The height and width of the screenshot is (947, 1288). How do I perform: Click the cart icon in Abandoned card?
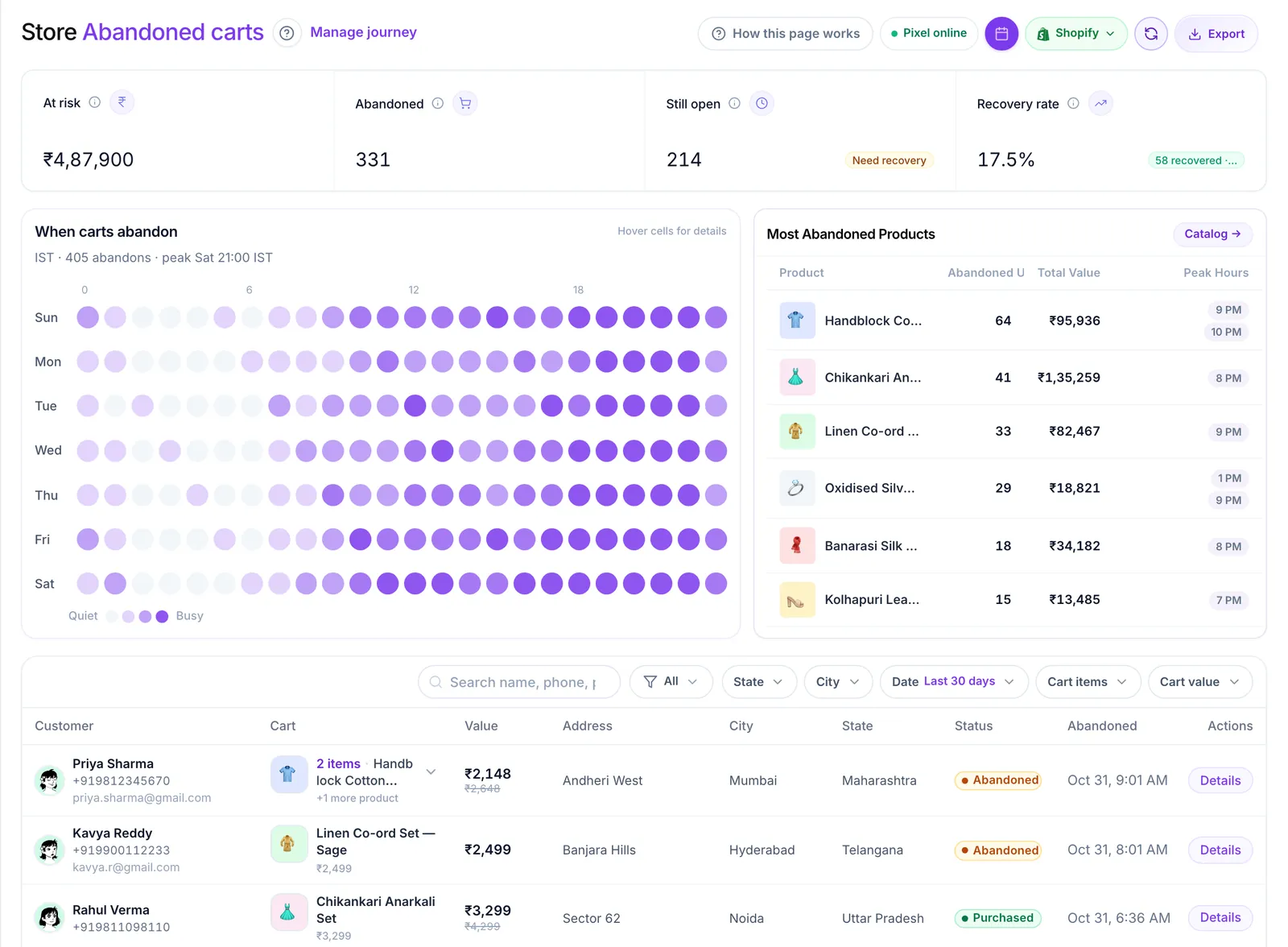(465, 103)
